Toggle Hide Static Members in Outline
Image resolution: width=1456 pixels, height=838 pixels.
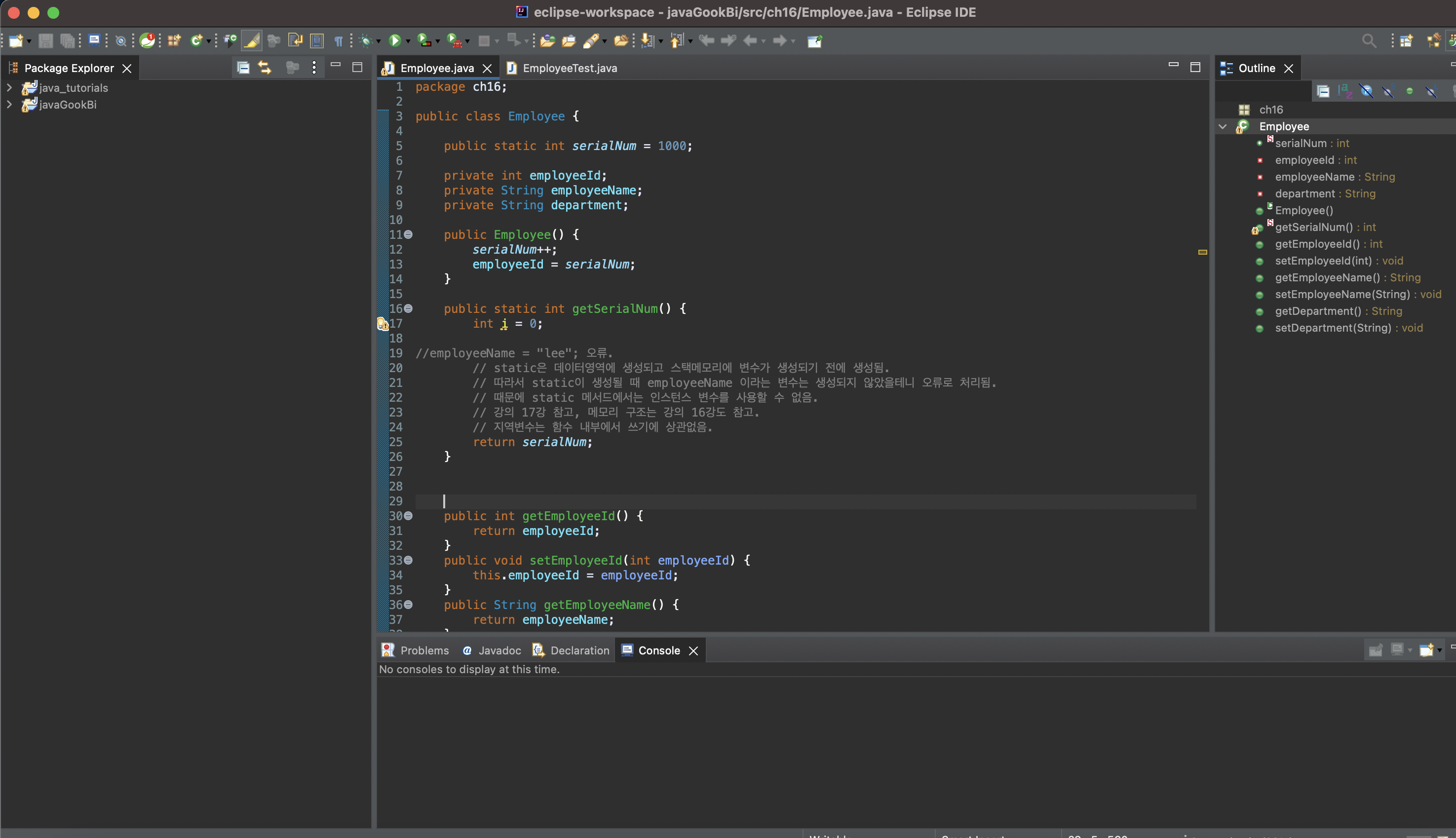pos(1388,91)
